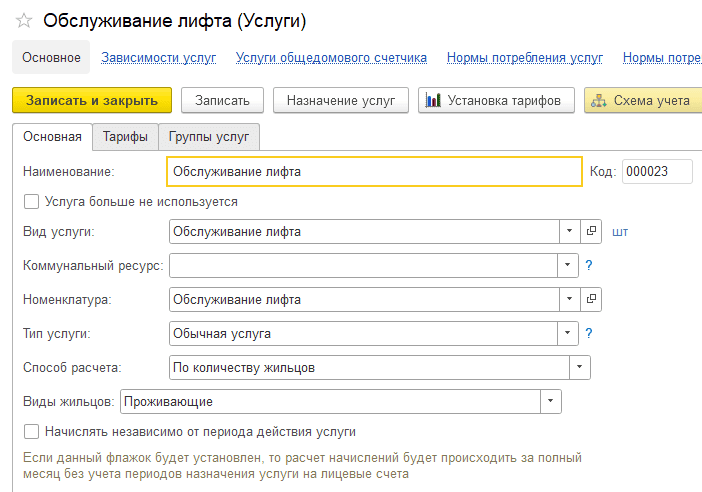Click help question mark next to Коммунальный ресурс
Image resolution: width=702 pixels, height=492 pixels.
coord(589,266)
